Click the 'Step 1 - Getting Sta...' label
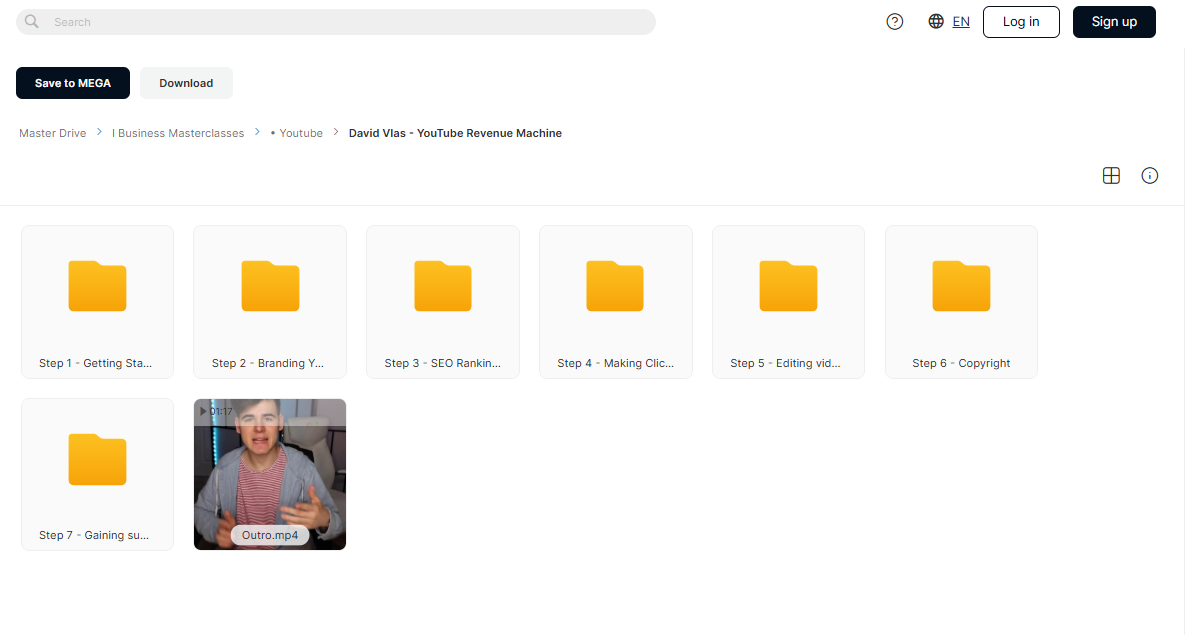The height and width of the screenshot is (635, 1185). [95, 364]
